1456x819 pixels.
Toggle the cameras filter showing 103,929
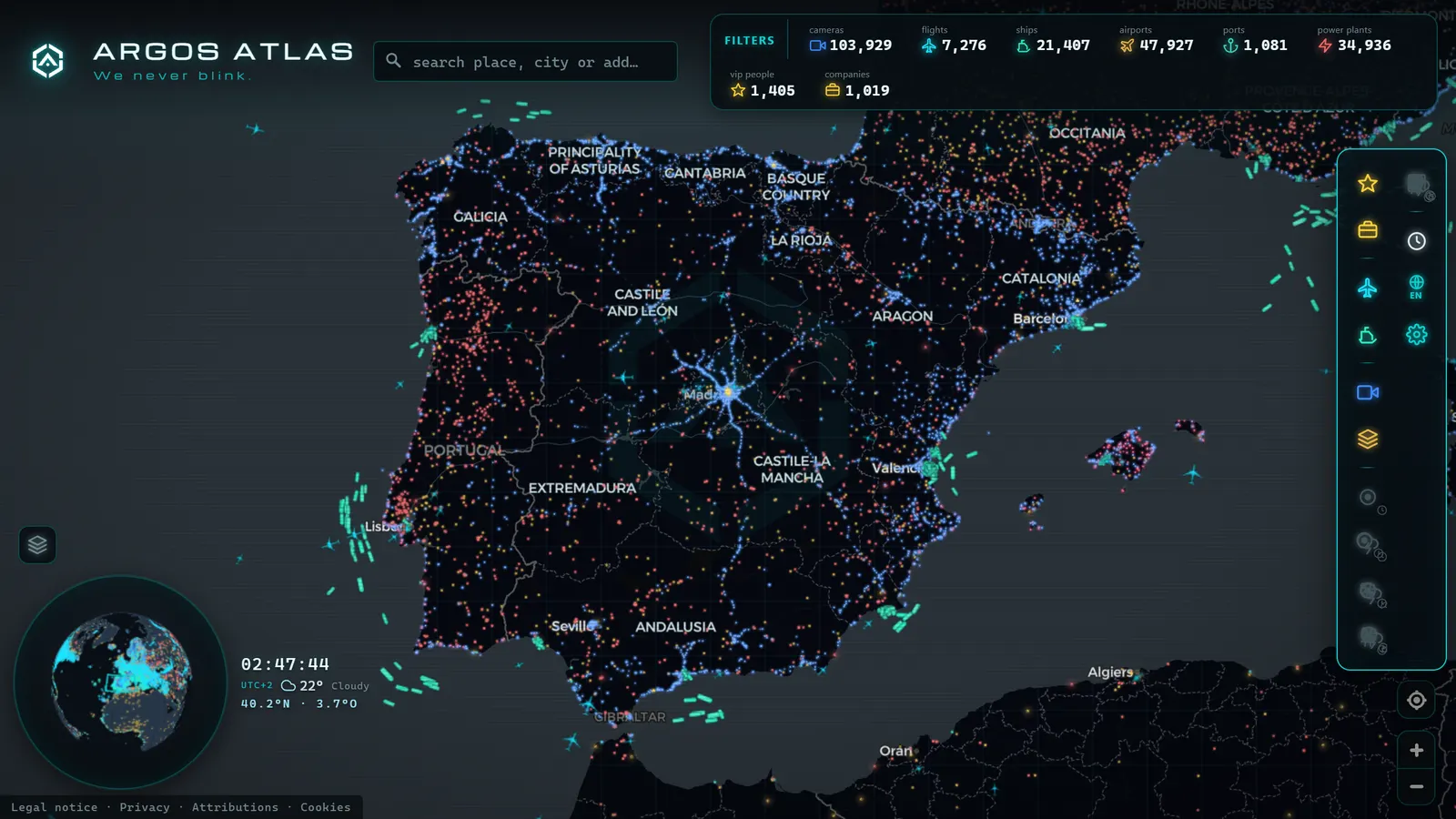click(x=851, y=39)
